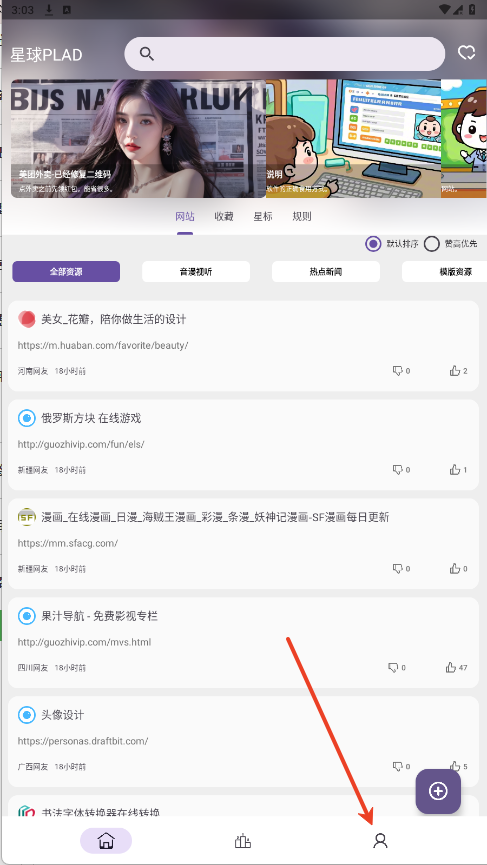Select the 全部资源 filter button
487x865 pixels.
pos(66,271)
